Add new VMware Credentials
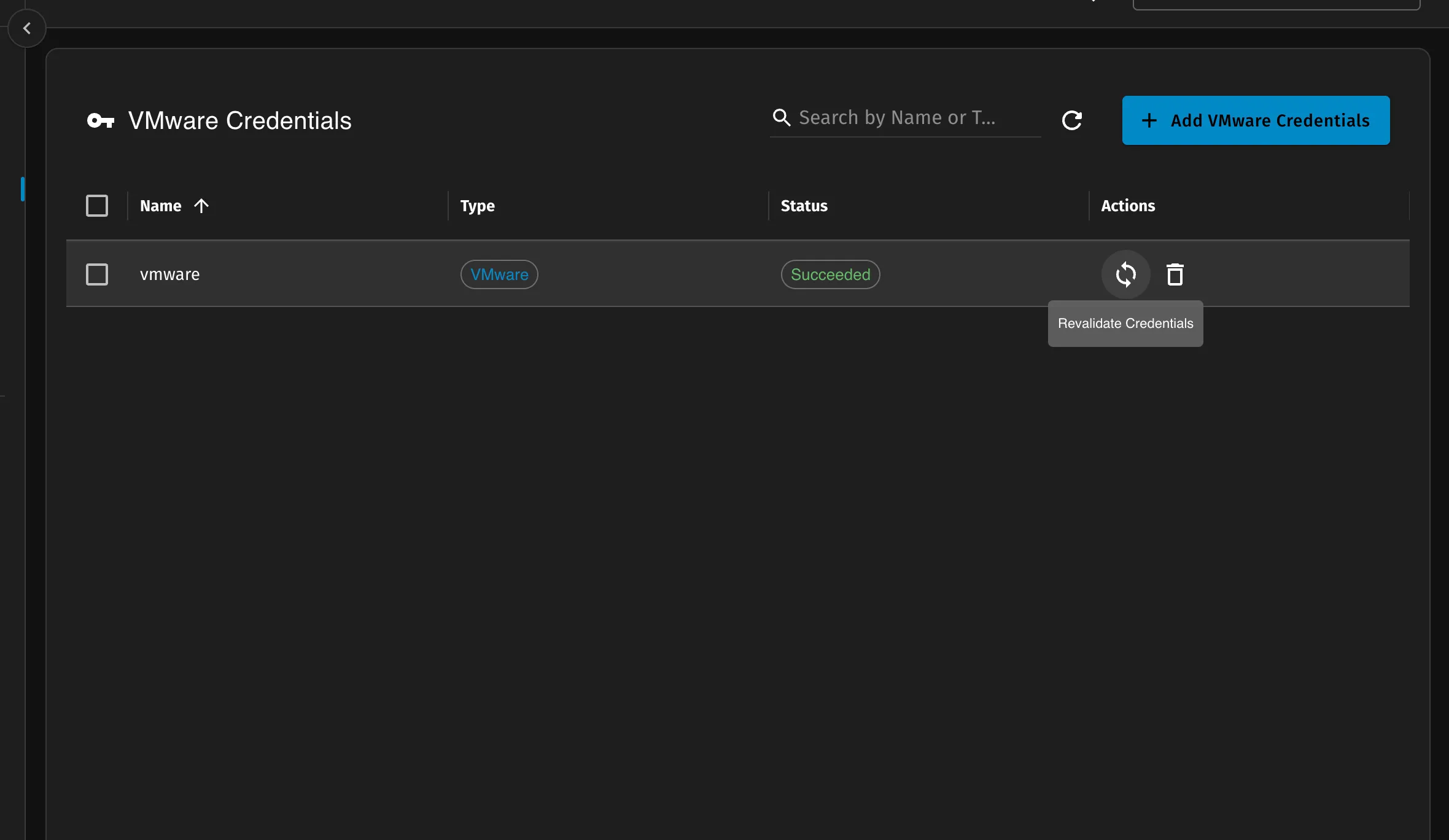This screenshot has width=1449, height=840. 1256,120
